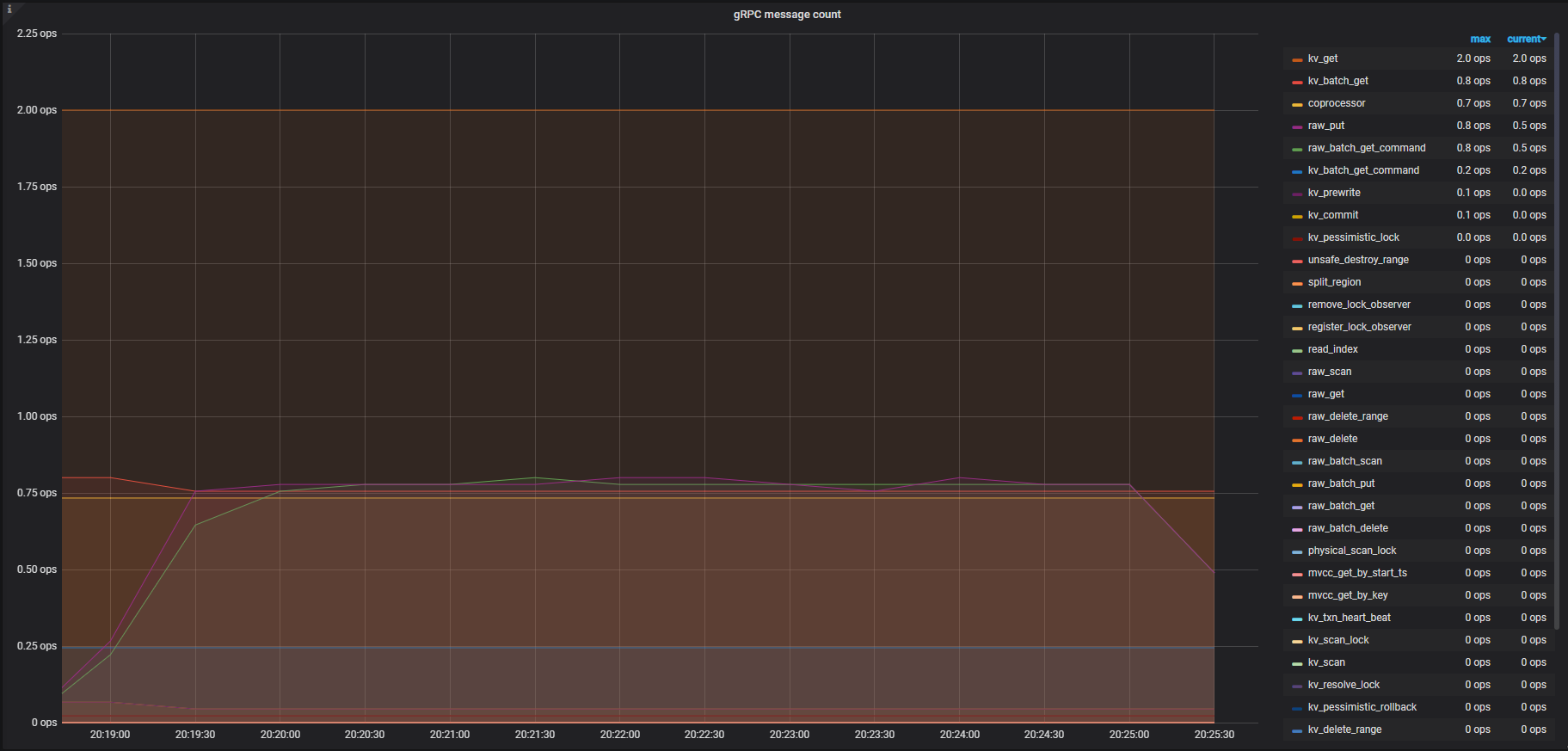Select remove_lock_observer legend entry
This screenshot has height=751, width=1568.
coord(1359,305)
